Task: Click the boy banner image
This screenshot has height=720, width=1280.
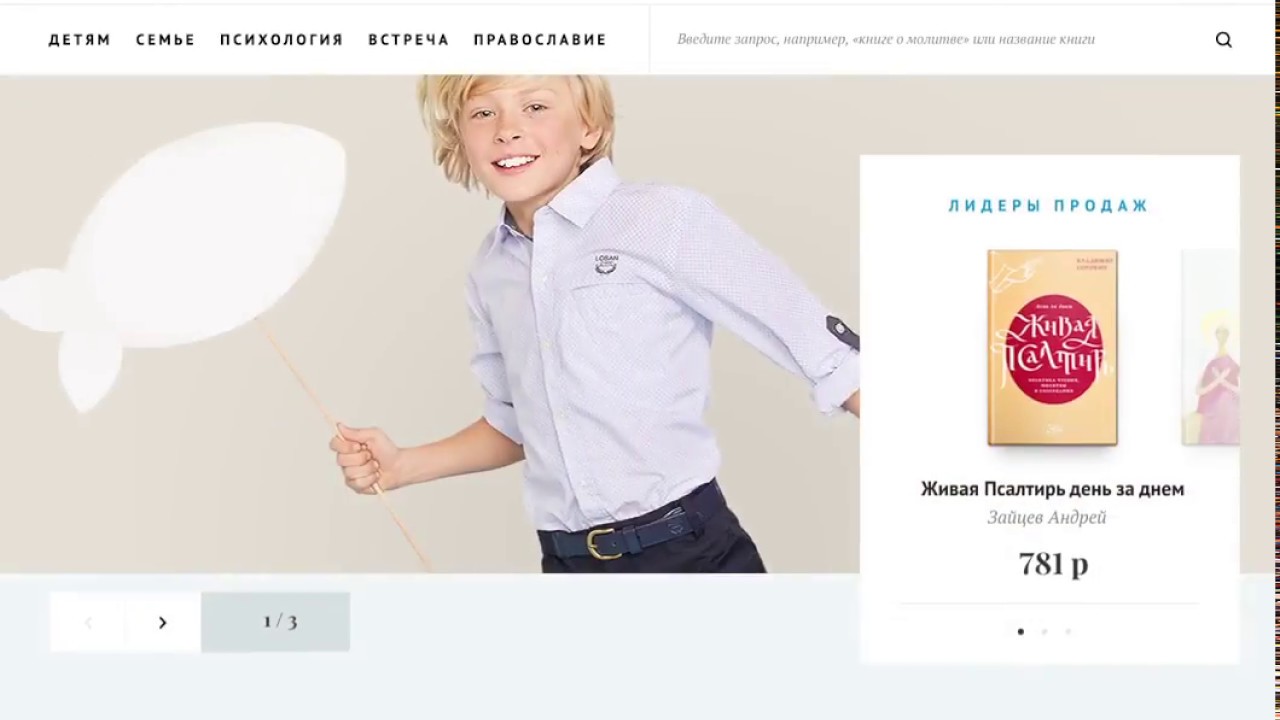Action: pyautogui.click(x=430, y=324)
